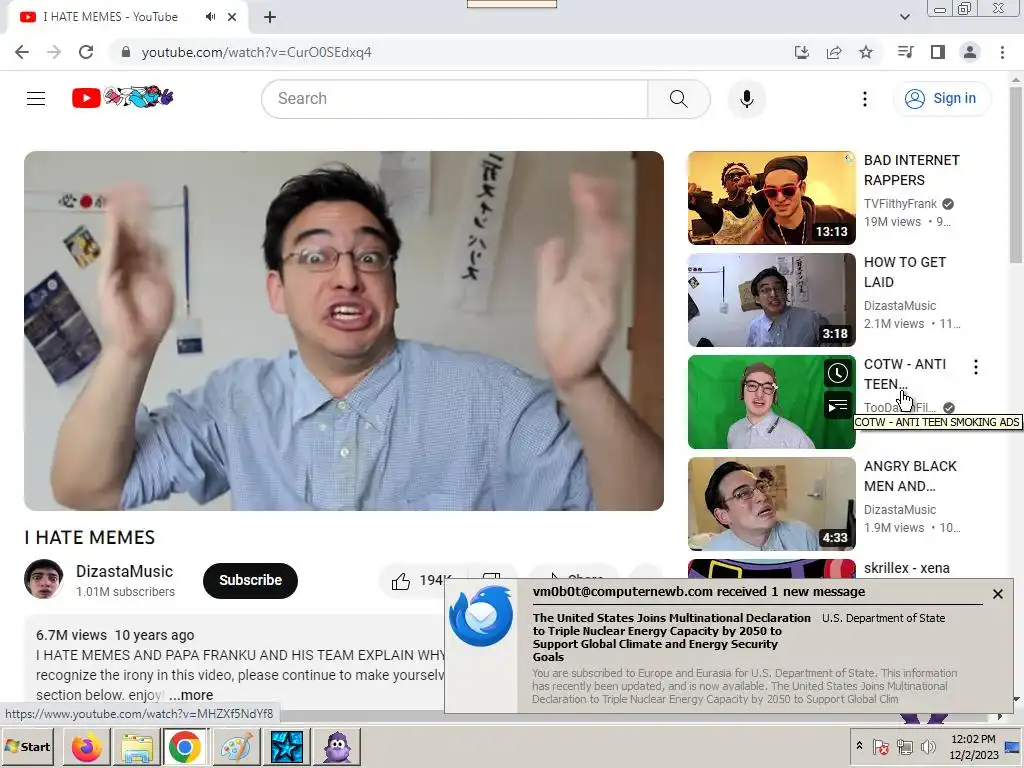The image size is (1024, 768).
Task: Click Thunderbird icon in notification
Action: click(481, 616)
